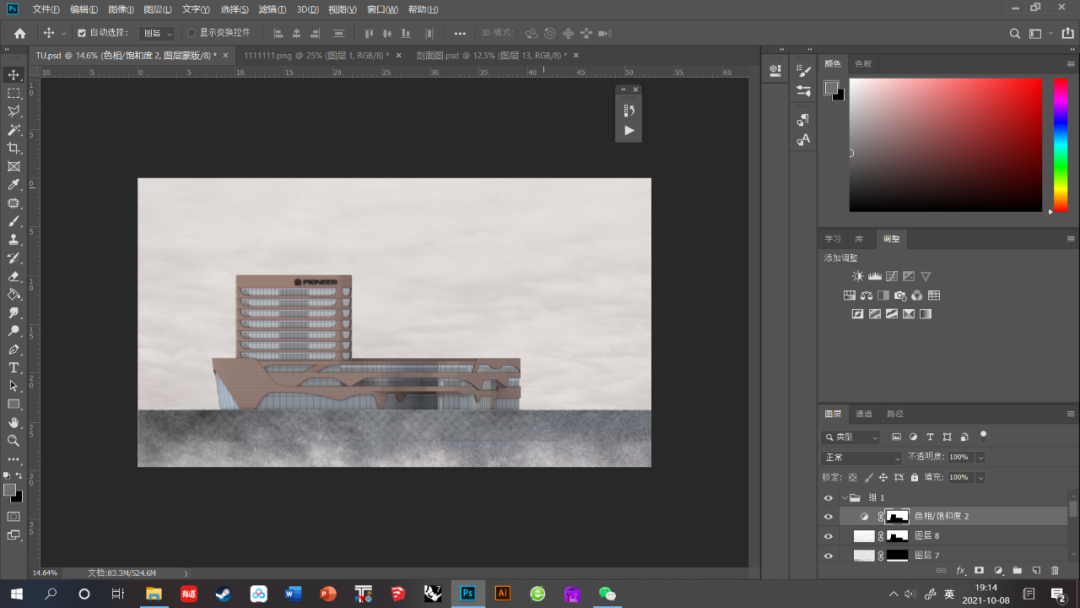Add layer mask icon at panel bottom
1080x608 pixels.
pos(979,570)
